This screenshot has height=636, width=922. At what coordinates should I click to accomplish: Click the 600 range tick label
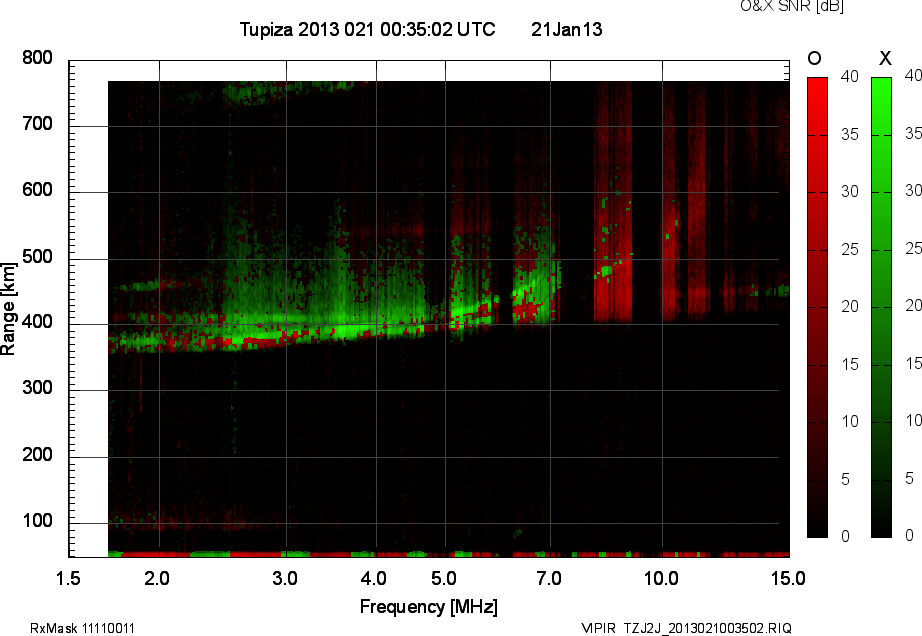pos(37,190)
